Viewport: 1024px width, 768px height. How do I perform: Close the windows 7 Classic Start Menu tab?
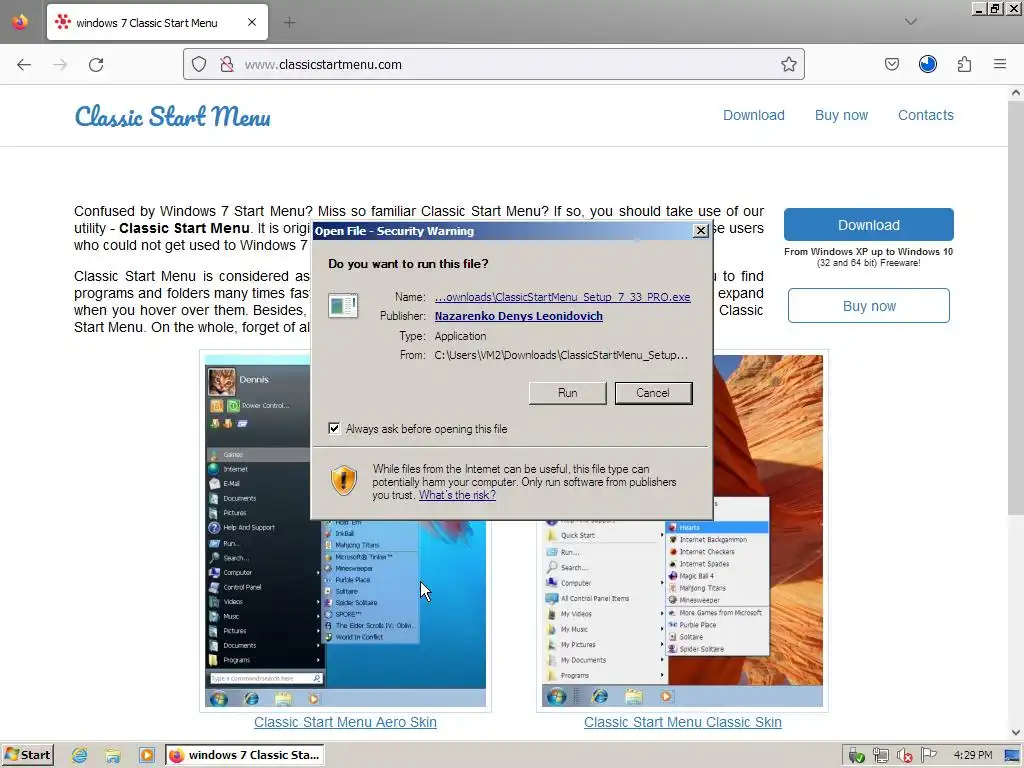tap(252, 22)
